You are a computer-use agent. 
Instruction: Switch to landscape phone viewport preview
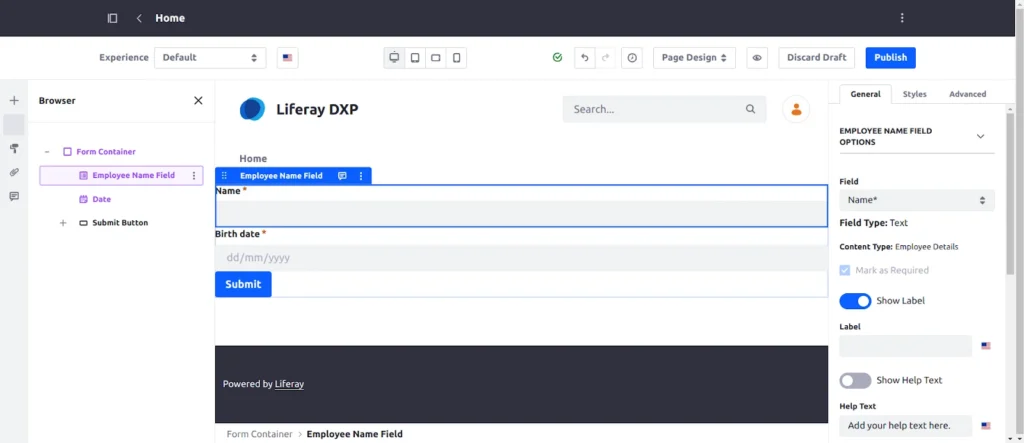(x=436, y=57)
